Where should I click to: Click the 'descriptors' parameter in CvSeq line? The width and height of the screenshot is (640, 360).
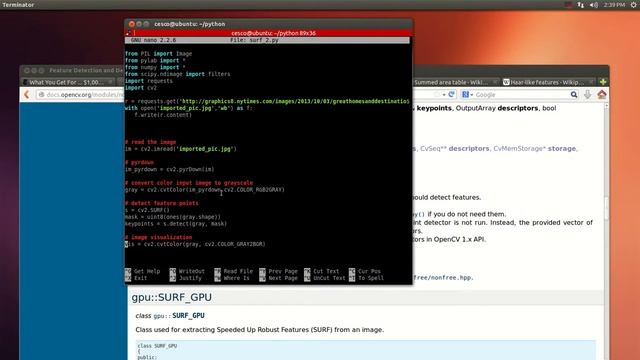coord(469,149)
